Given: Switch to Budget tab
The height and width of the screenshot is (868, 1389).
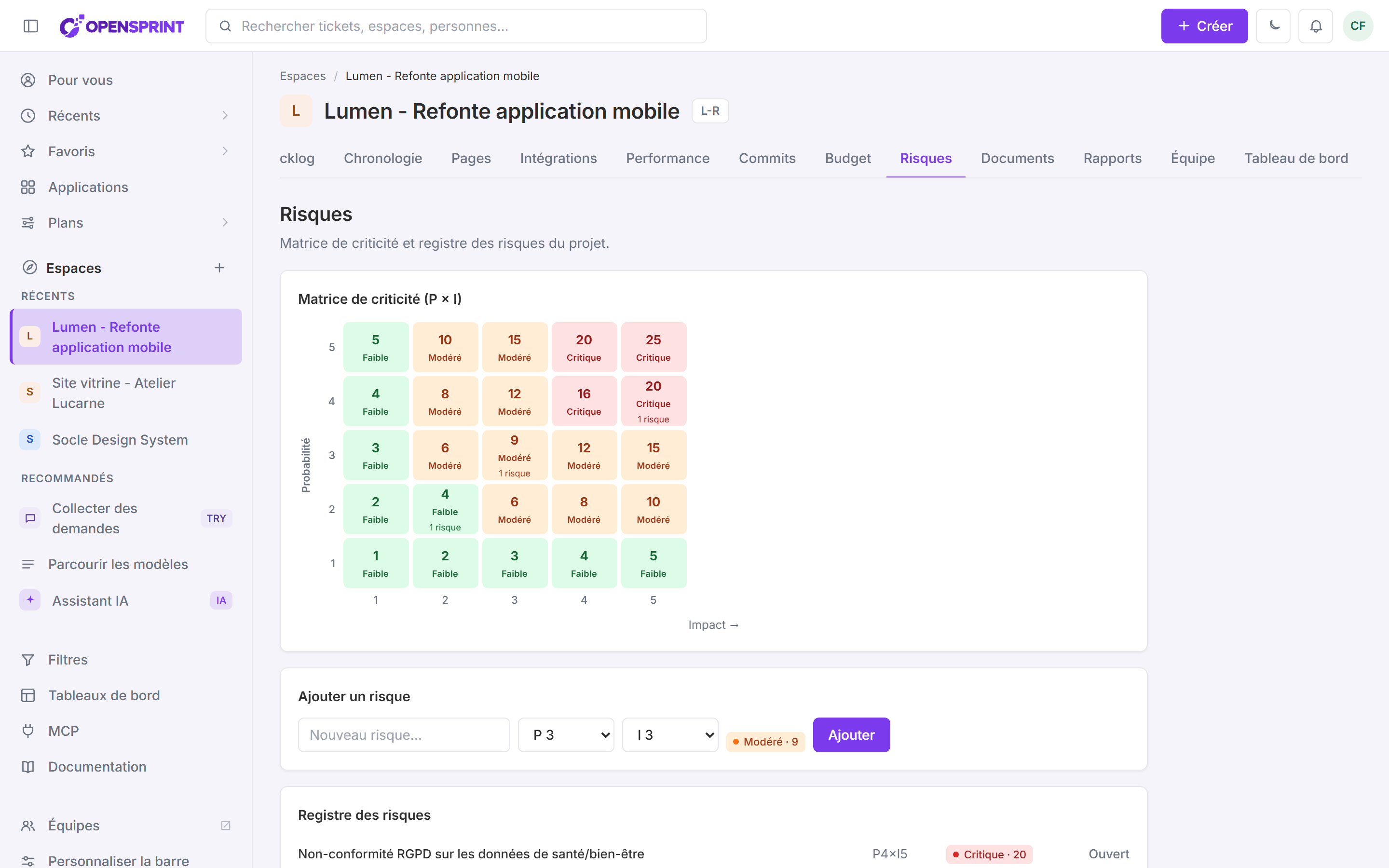Looking at the screenshot, I should pyautogui.click(x=848, y=158).
